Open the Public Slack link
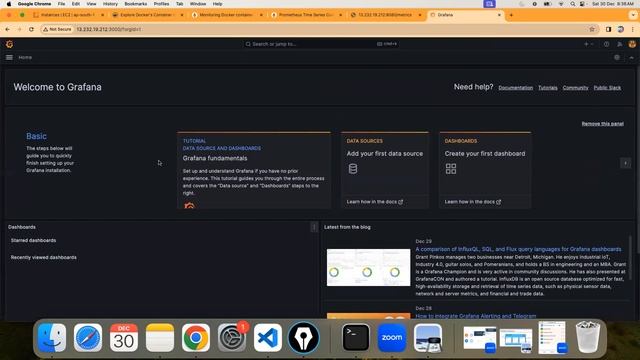The image size is (640, 360). pyautogui.click(x=607, y=88)
